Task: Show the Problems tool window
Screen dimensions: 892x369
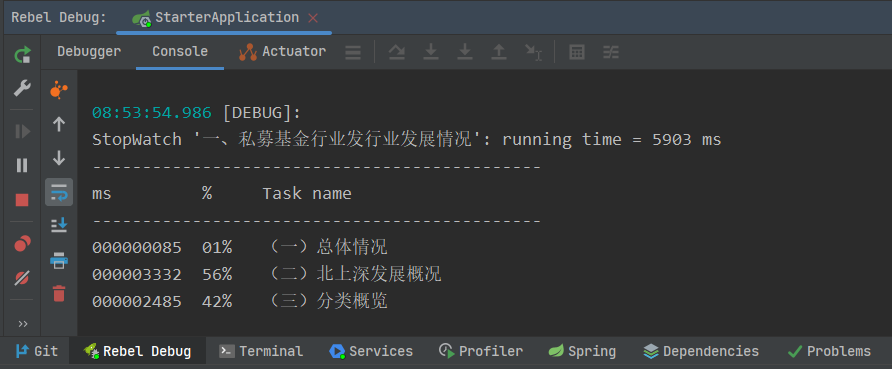Action: [829, 351]
